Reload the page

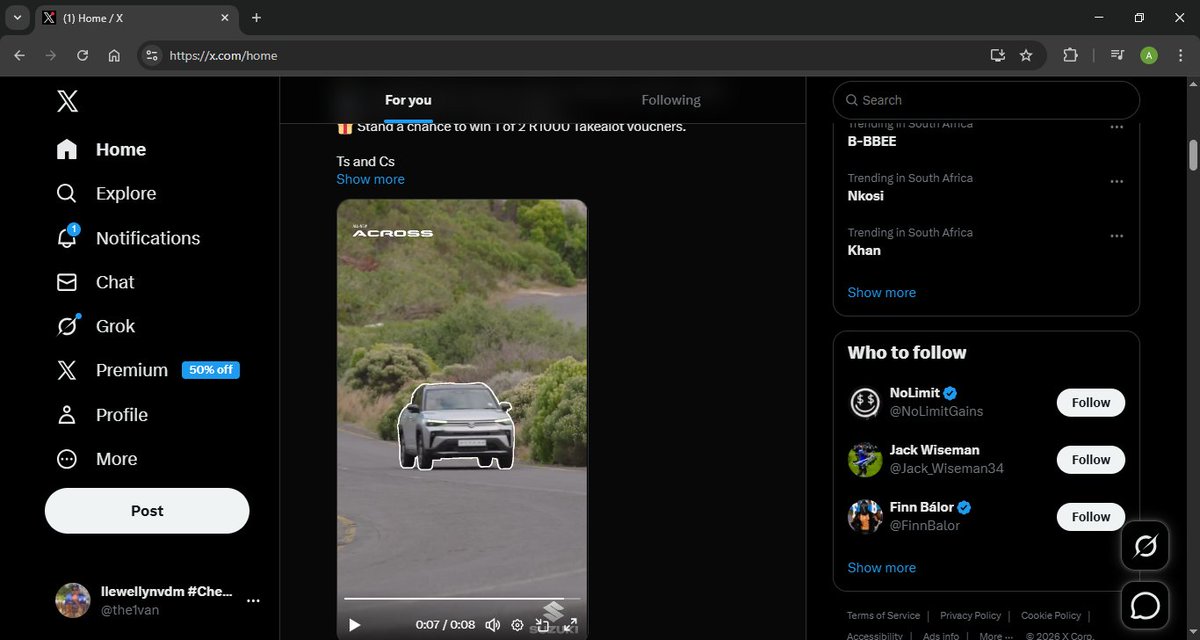click(82, 56)
